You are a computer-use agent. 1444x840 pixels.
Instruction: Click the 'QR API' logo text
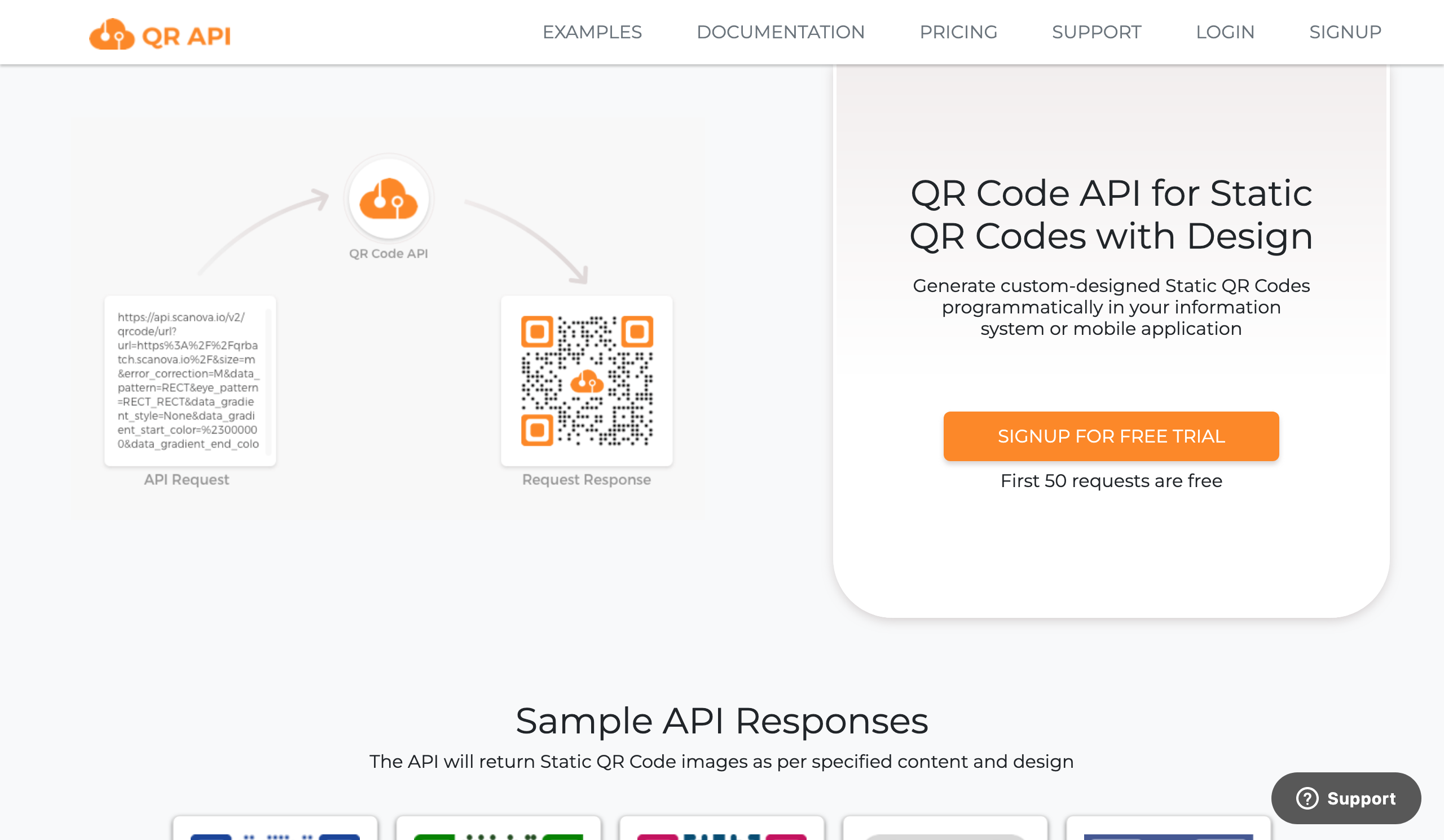click(x=186, y=37)
